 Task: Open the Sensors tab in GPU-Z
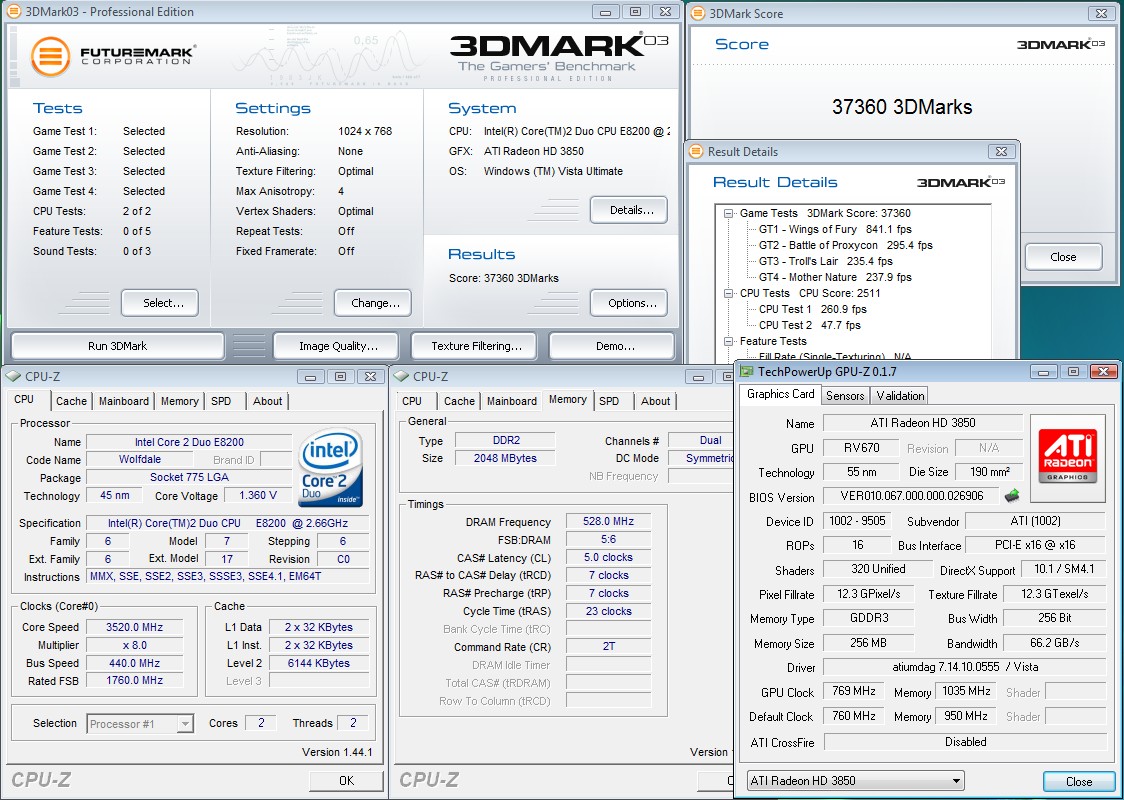pyautogui.click(x=845, y=396)
